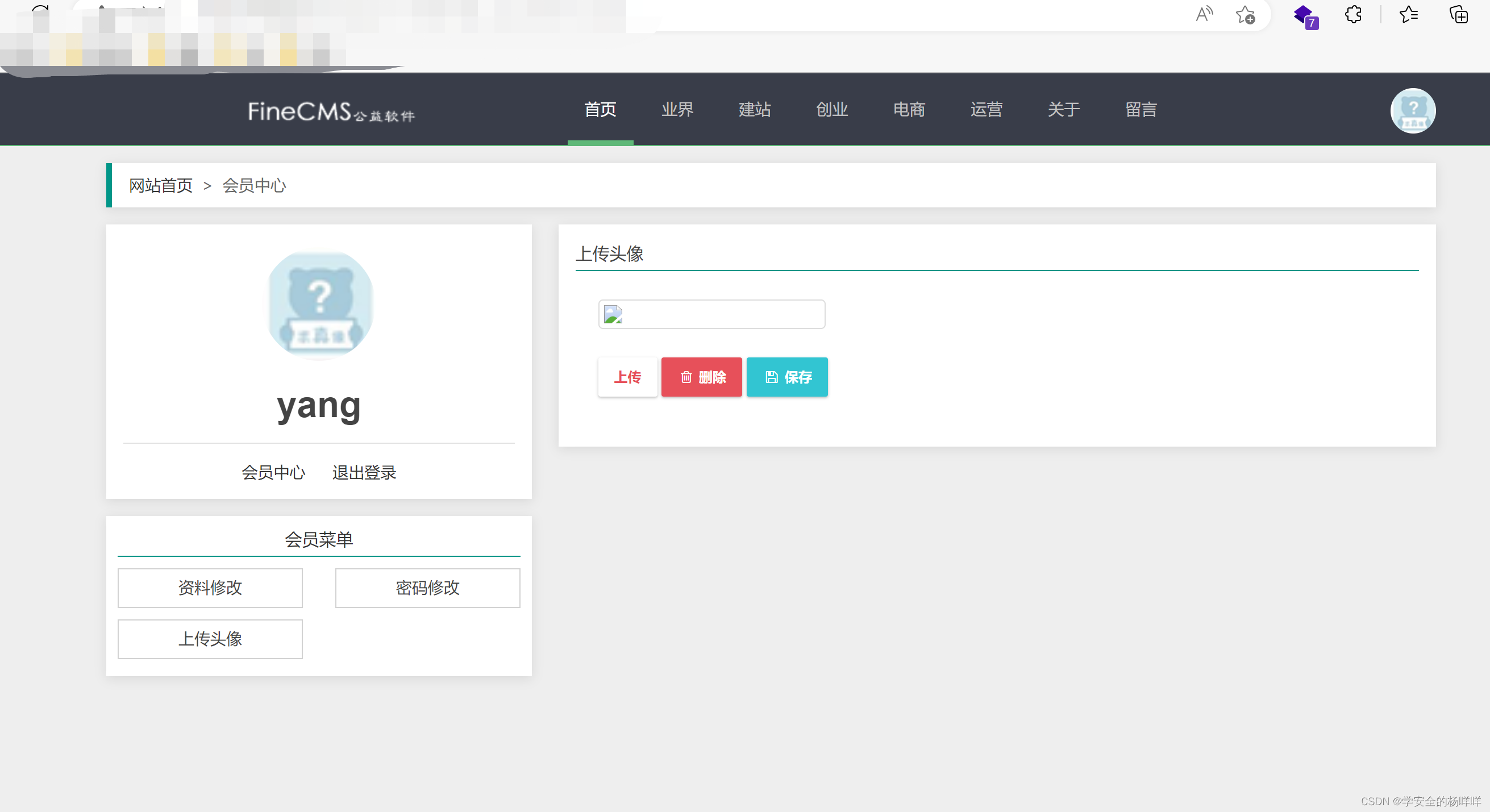The height and width of the screenshot is (812, 1490).
Task: Open collections icon in browser toolbar
Action: [x=1458, y=14]
